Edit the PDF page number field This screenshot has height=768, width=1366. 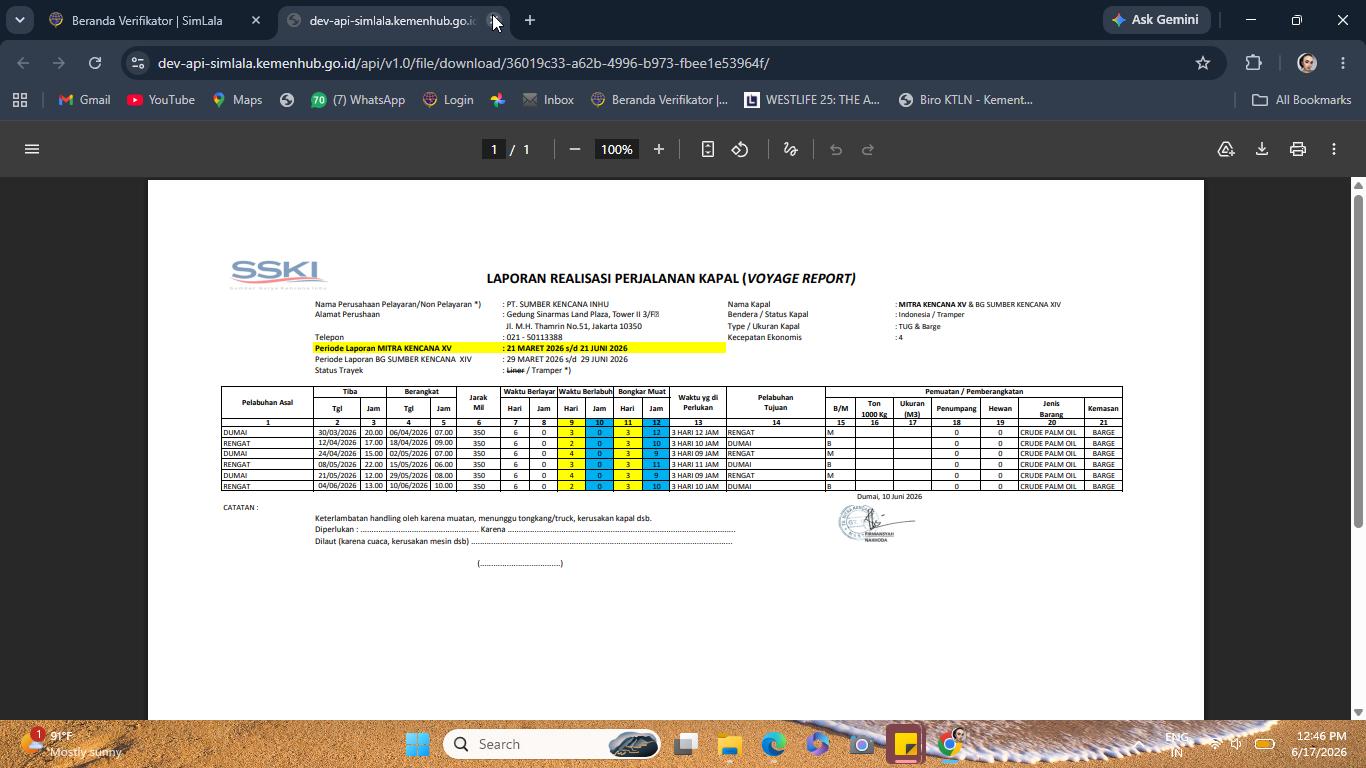[493, 149]
